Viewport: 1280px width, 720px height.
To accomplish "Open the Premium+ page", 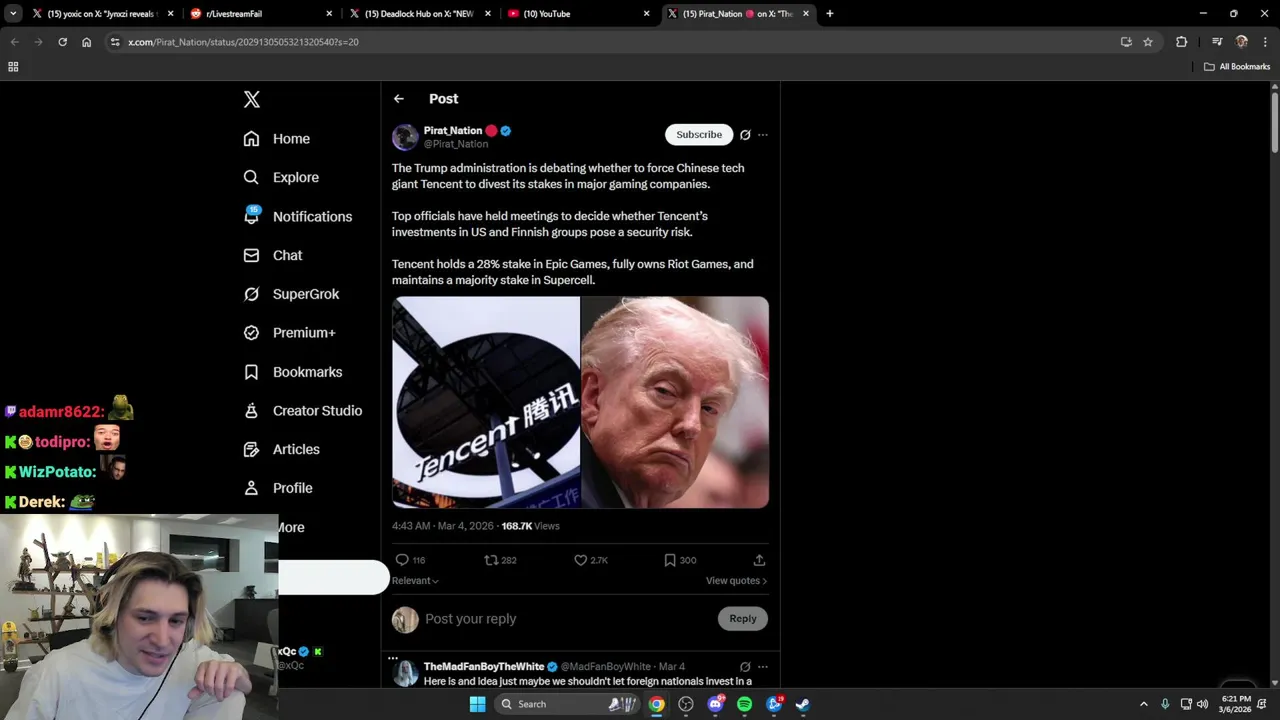I will coord(290,332).
